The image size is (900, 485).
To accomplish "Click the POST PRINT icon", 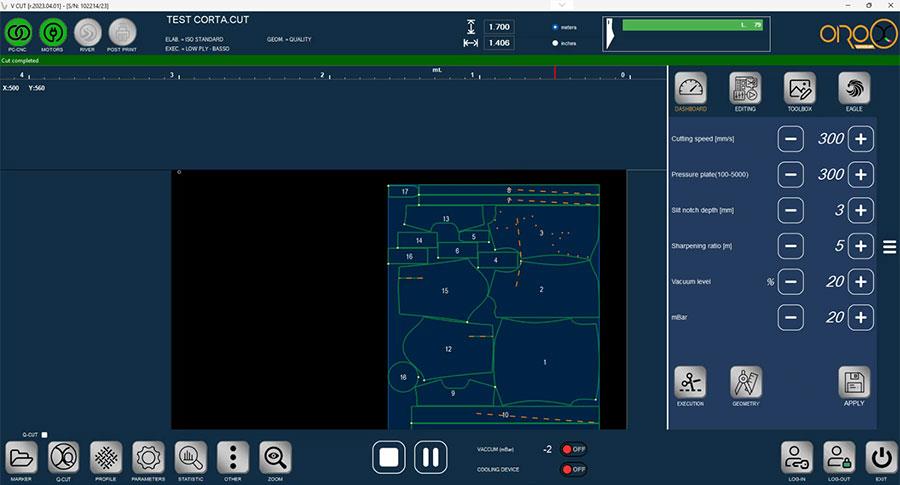I will point(122,32).
